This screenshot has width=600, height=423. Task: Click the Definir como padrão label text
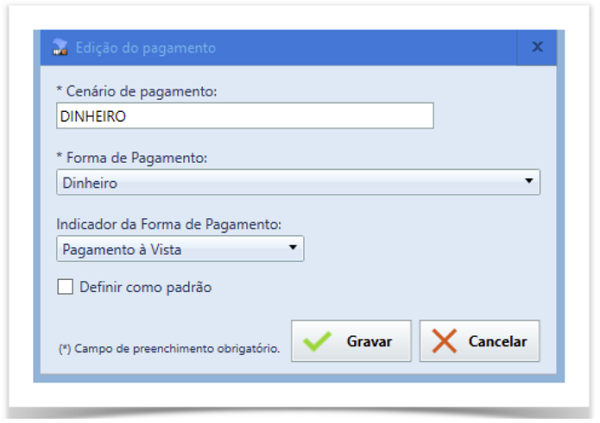145,288
